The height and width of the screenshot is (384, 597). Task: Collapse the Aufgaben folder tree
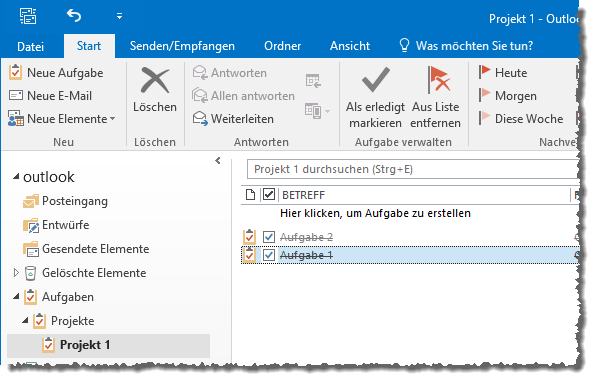pyautogui.click(x=16, y=296)
